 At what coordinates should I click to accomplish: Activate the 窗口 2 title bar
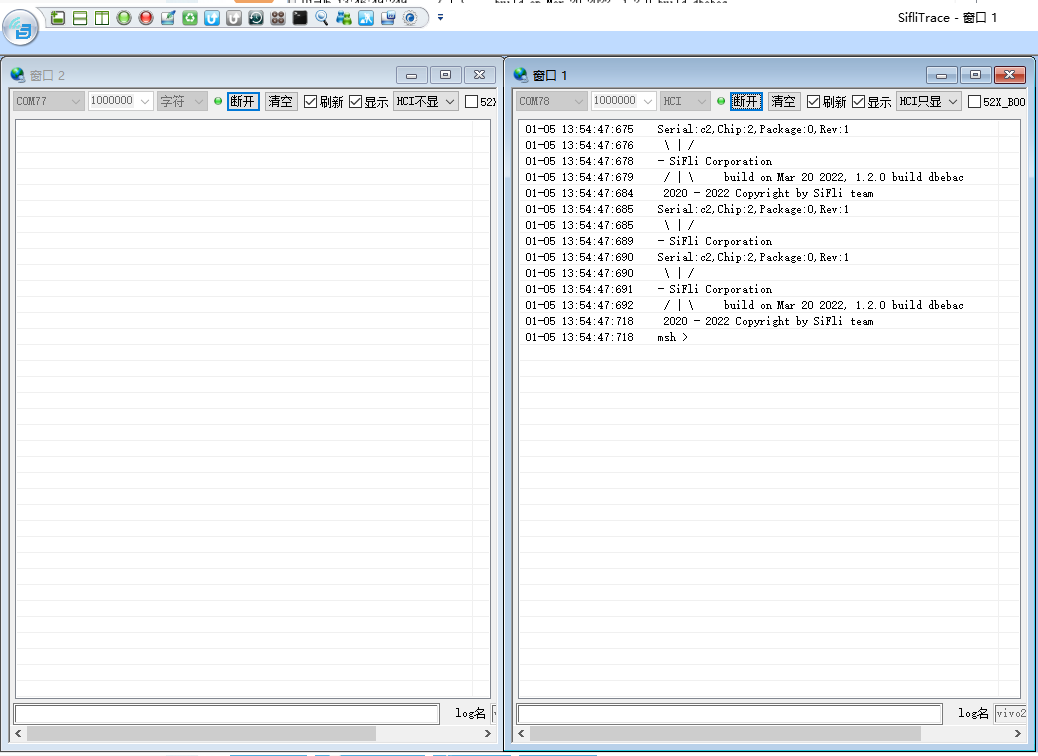[200, 75]
